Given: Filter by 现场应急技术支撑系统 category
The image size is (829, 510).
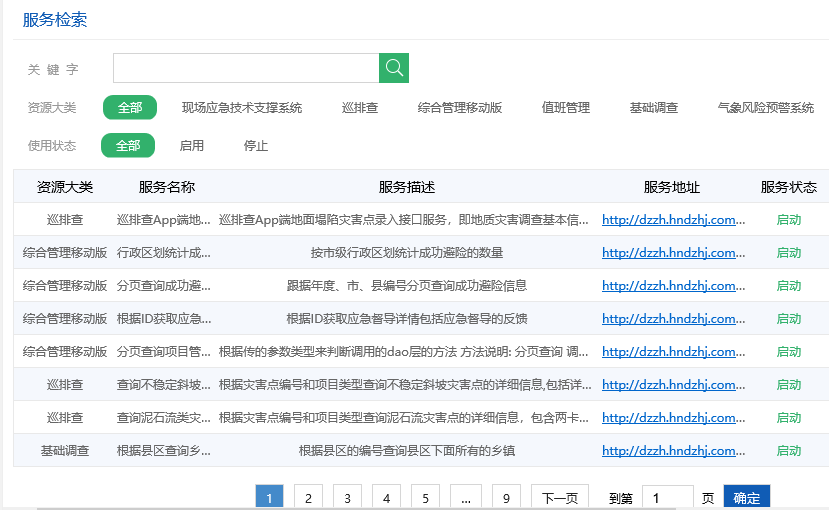Looking at the screenshot, I should pos(242,108).
